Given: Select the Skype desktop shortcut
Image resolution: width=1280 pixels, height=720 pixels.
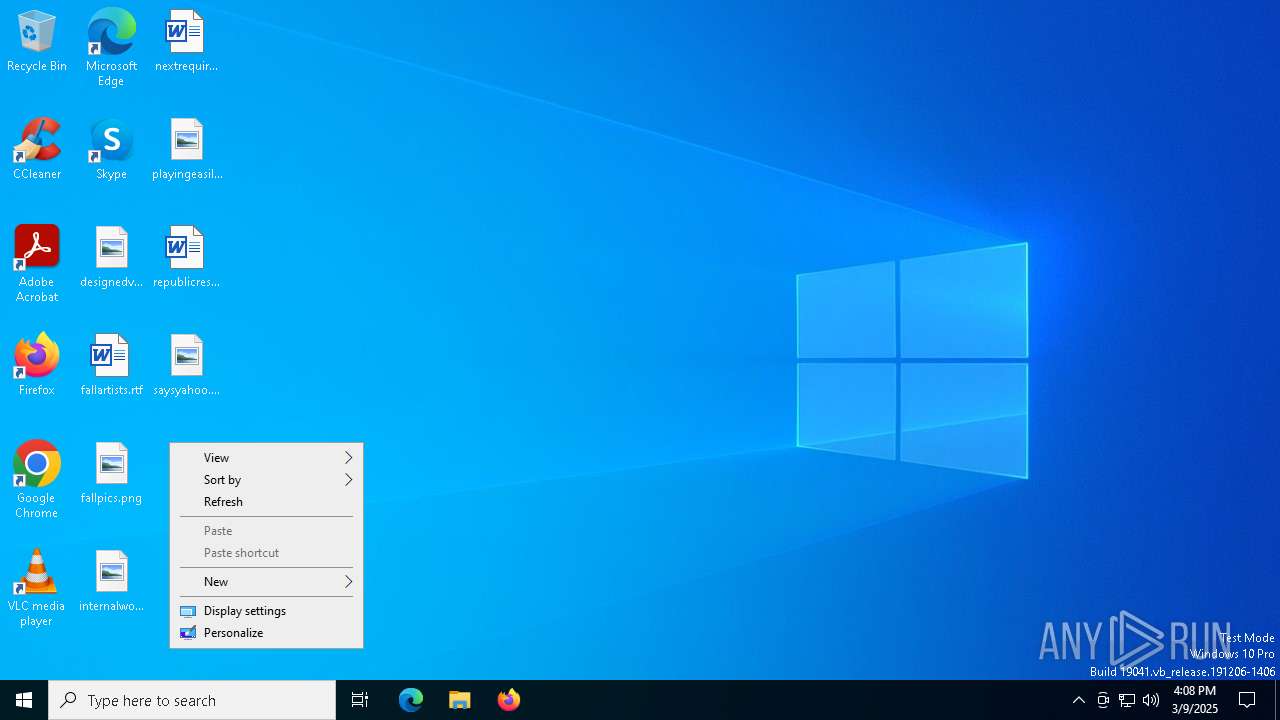Looking at the screenshot, I should [111, 150].
